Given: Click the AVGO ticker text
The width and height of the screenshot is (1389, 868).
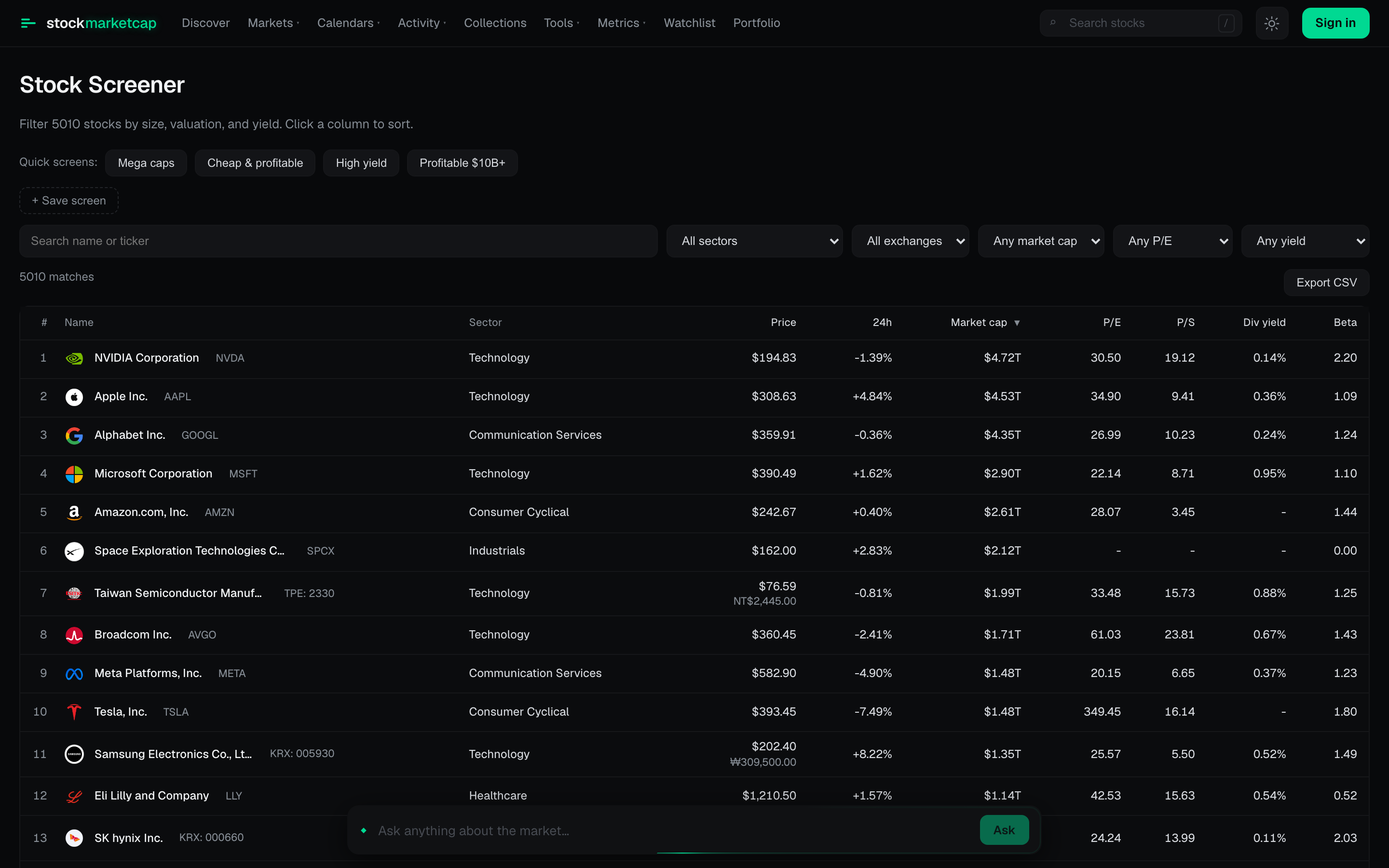Looking at the screenshot, I should point(202,635).
